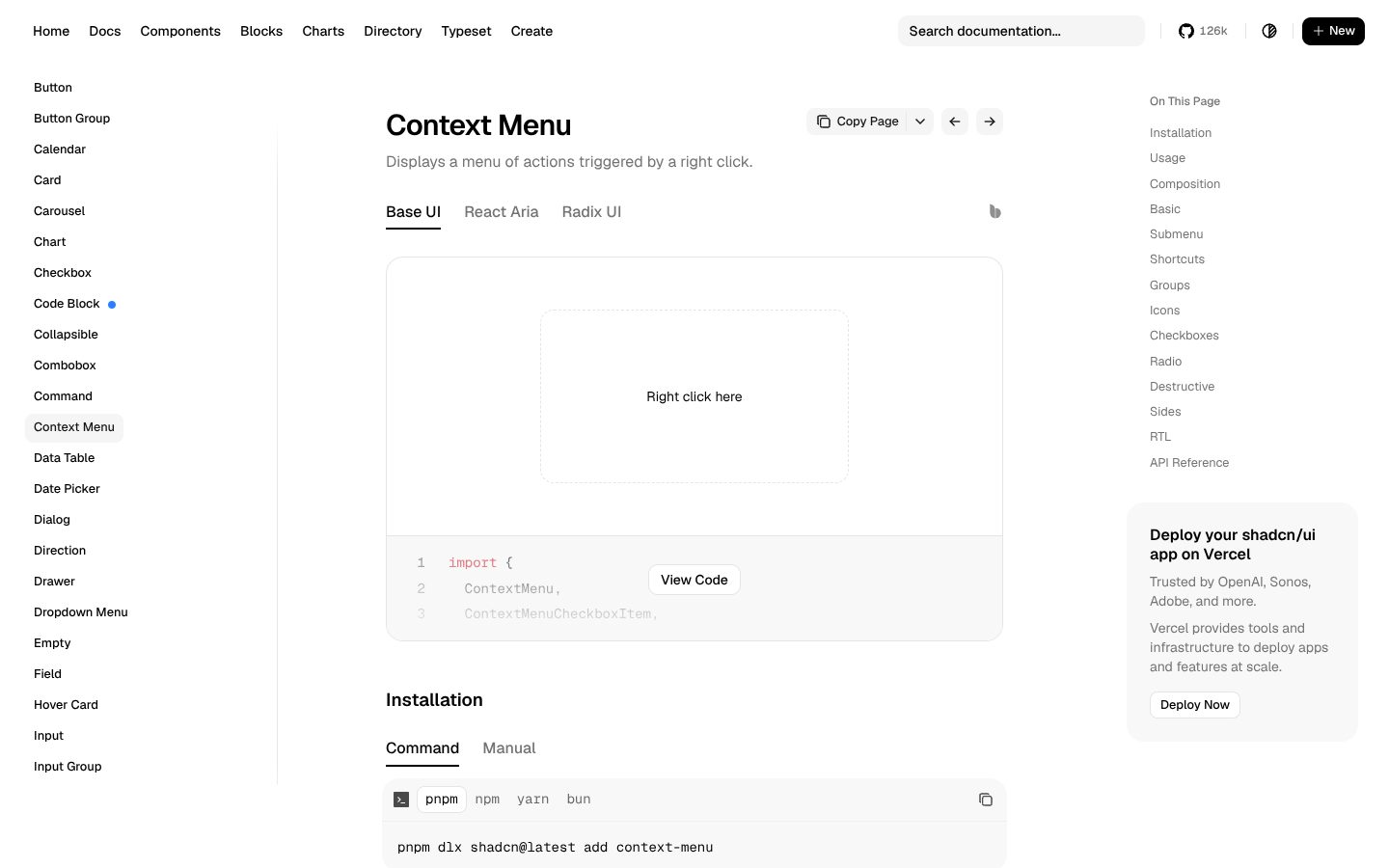Click the terminal icon in command bar

pos(401,800)
